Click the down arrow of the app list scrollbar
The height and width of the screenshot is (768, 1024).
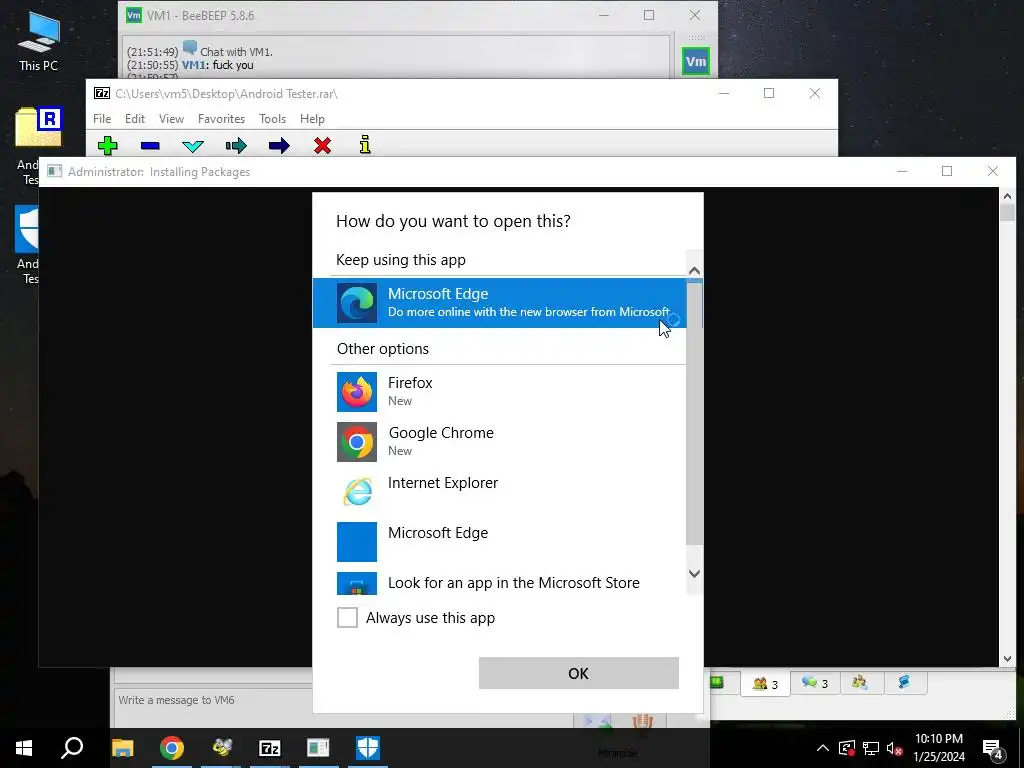point(694,573)
